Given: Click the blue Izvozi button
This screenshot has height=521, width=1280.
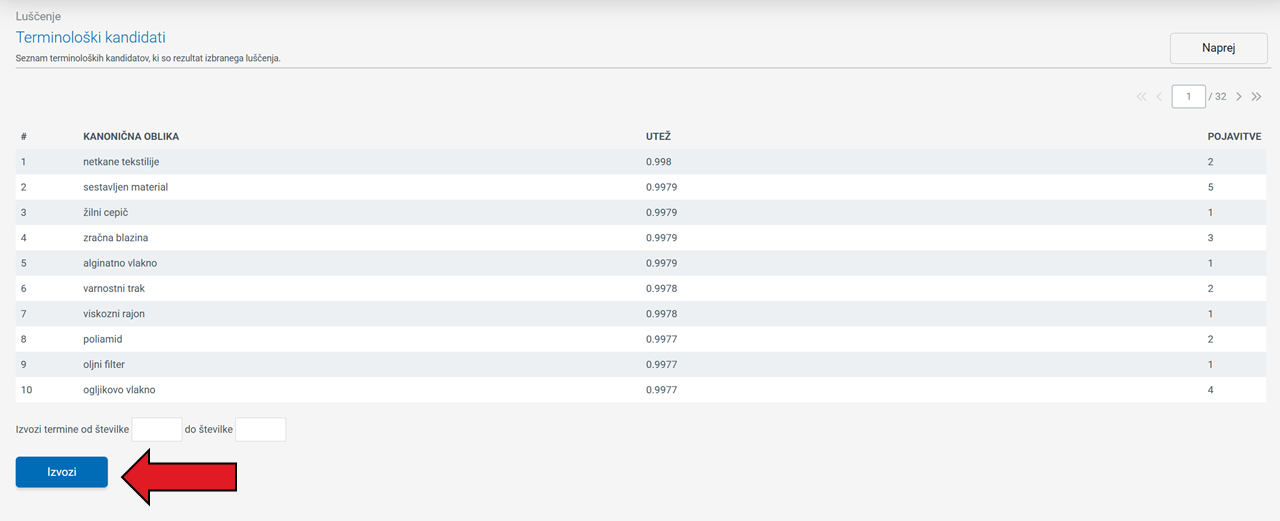Looking at the screenshot, I should (x=62, y=472).
